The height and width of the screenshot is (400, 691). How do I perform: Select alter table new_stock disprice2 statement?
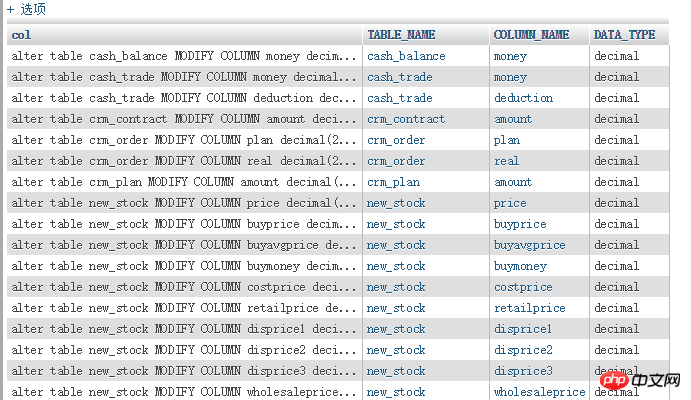[184, 350]
